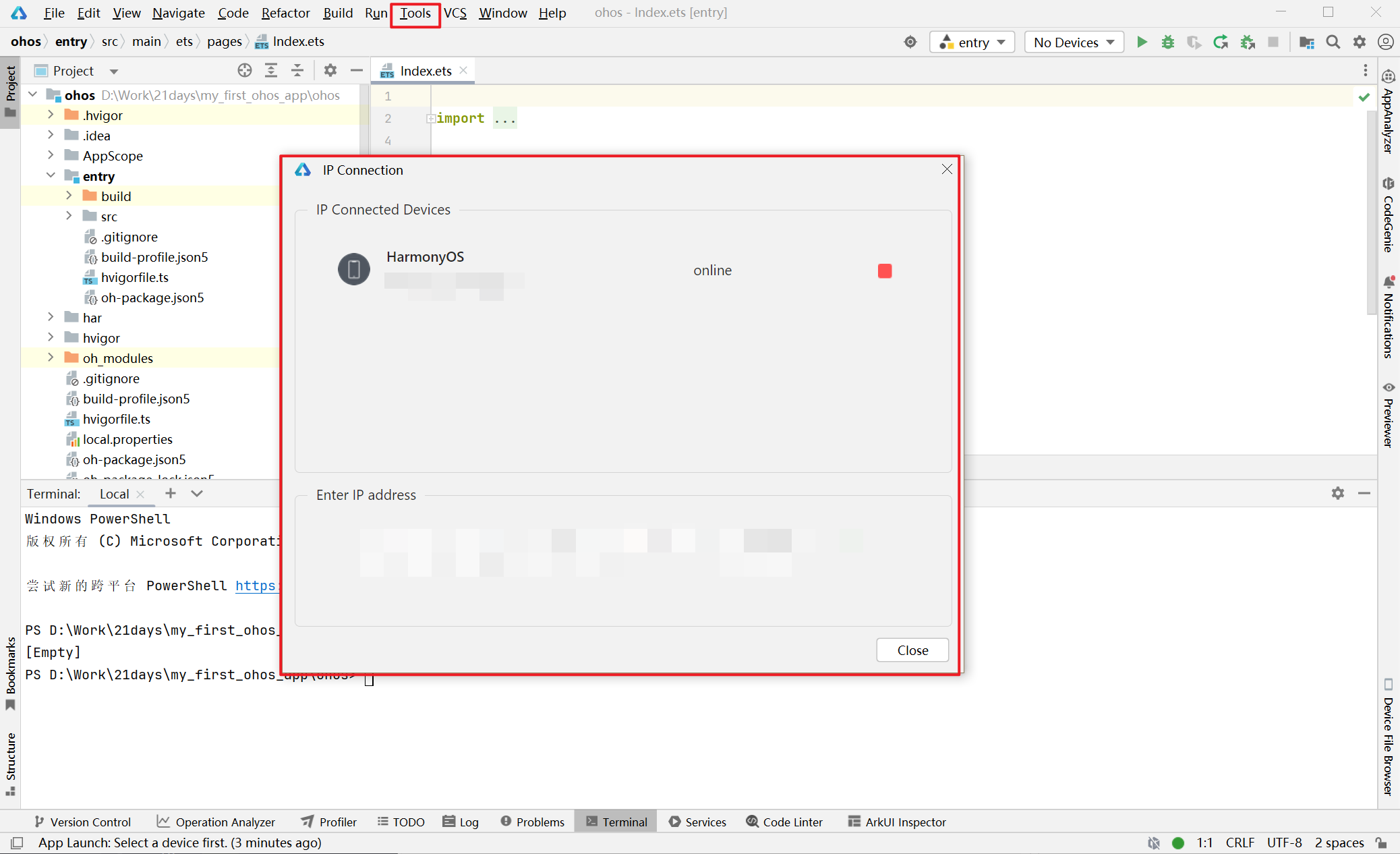The height and width of the screenshot is (854, 1400).
Task: Click the Locate target icon in Project panel
Action: pos(245,71)
